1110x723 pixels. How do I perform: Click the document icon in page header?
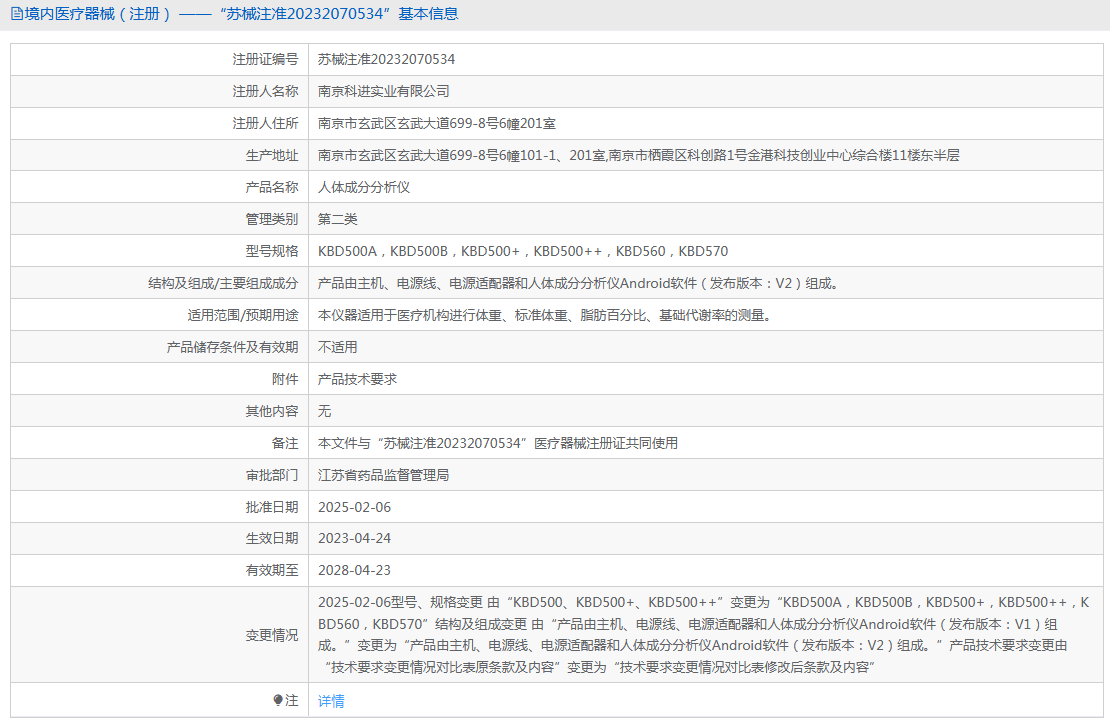coord(16,14)
